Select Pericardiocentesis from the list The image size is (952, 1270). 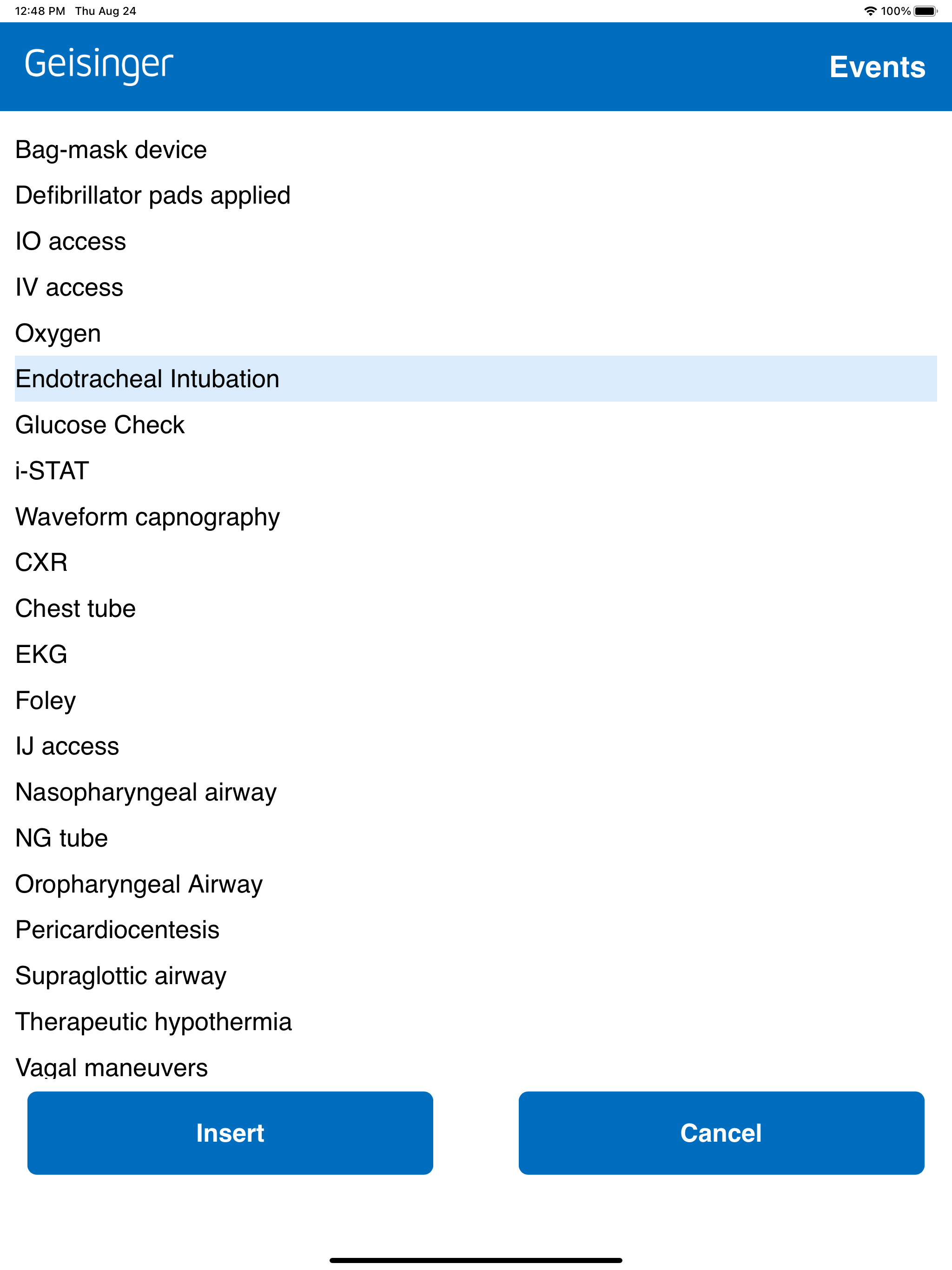click(476, 930)
